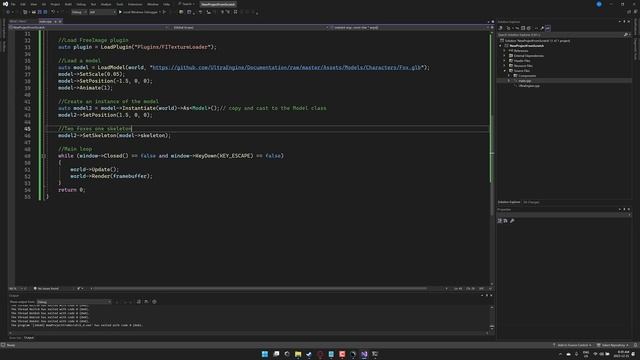Open the File menu
The image size is (640, 360).
pos(13,4)
